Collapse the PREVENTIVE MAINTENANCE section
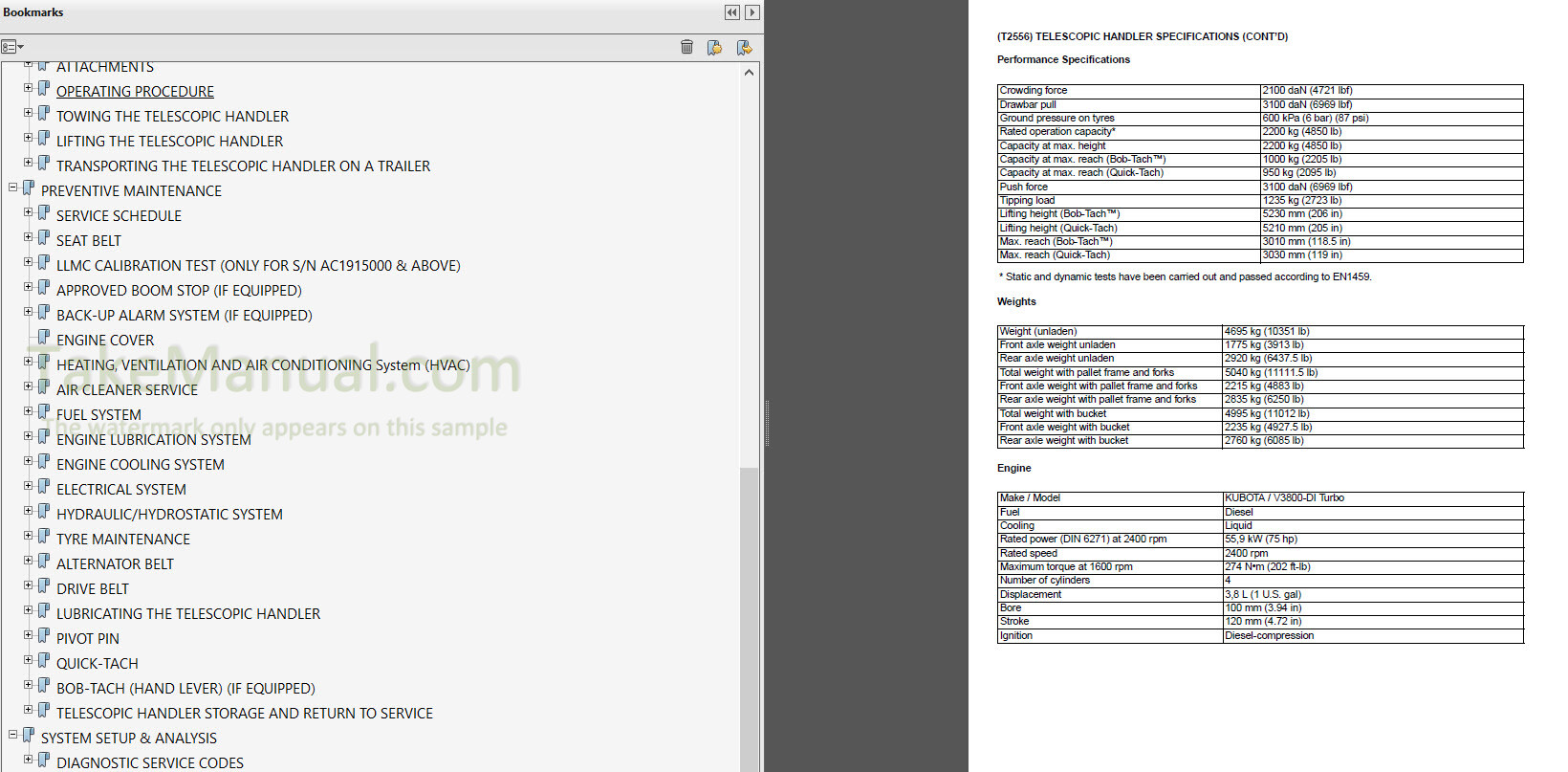 [13, 187]
